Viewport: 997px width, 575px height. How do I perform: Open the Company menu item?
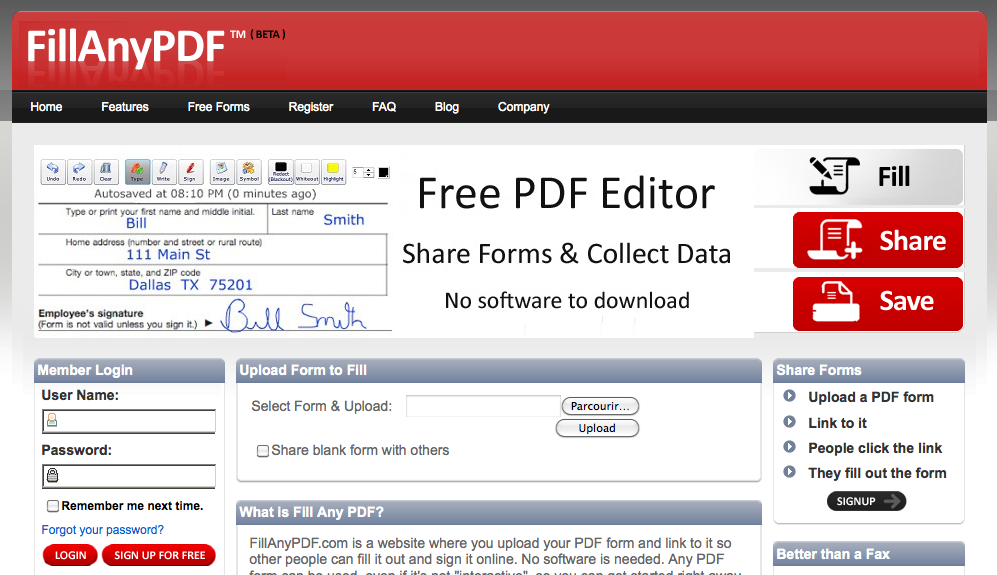click(523, 107)
